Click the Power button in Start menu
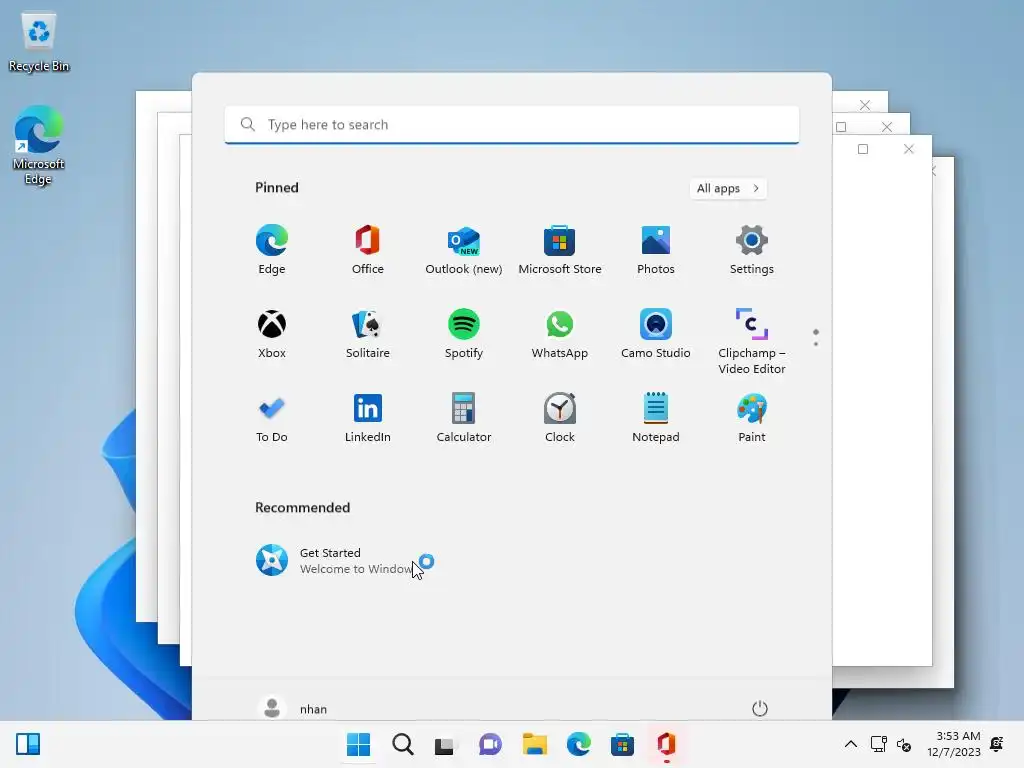 point(760,709)
